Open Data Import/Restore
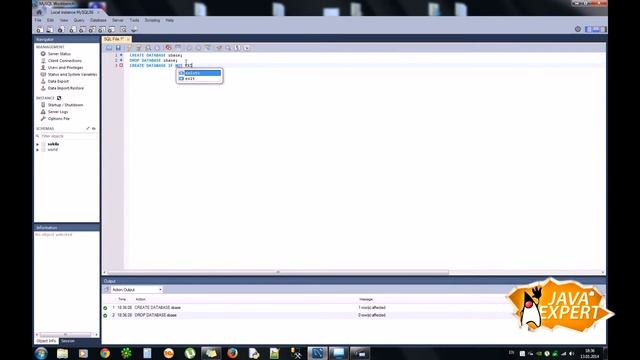640x360 pixels. [x=65, y=88]
